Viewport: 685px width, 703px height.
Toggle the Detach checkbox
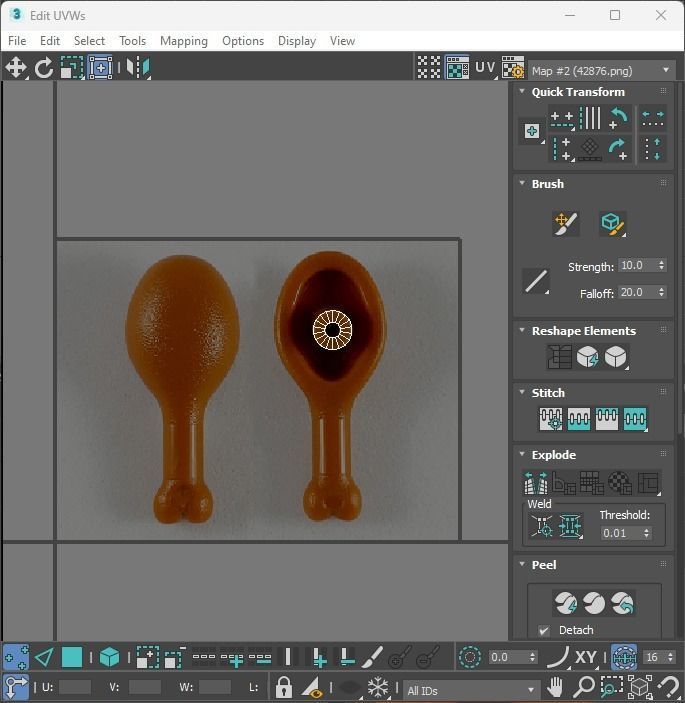point(544,630)
